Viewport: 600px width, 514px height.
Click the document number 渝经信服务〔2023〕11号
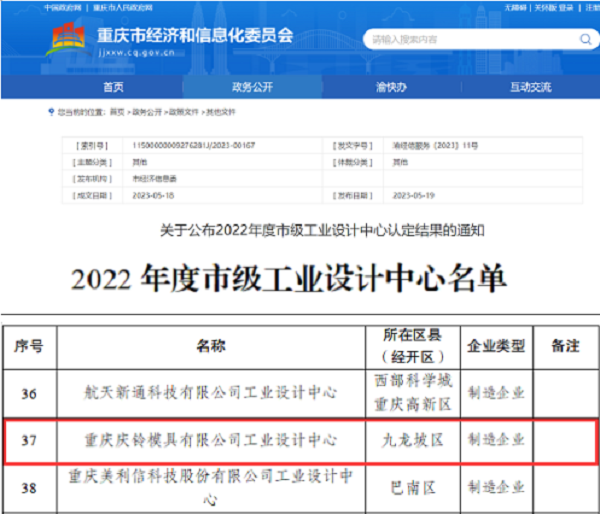[435, 145]
